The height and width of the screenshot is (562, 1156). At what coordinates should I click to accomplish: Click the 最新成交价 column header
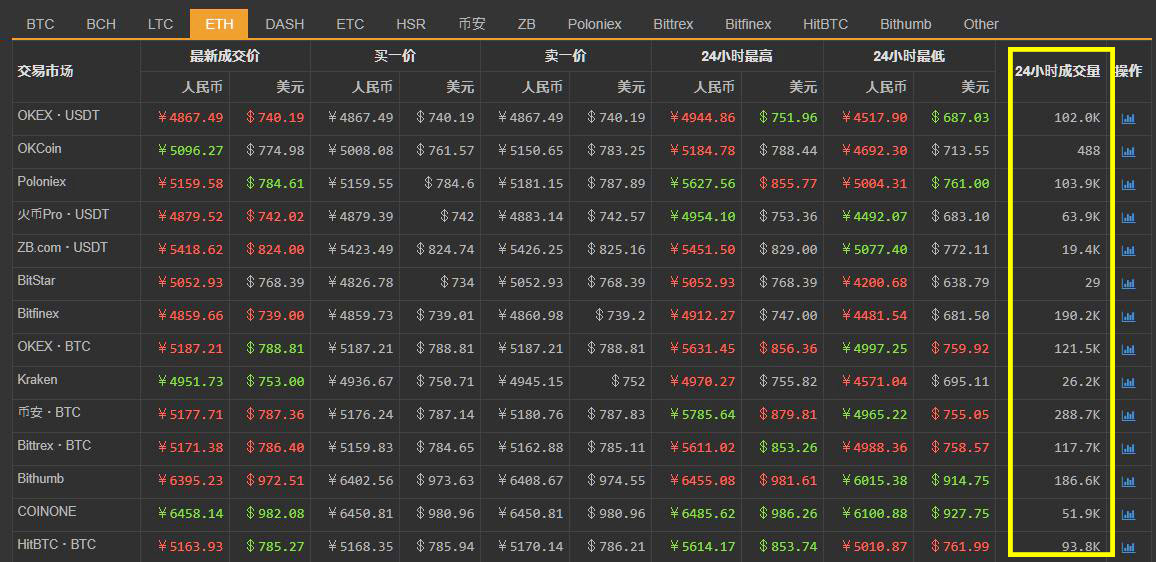[x=225, y=56]
